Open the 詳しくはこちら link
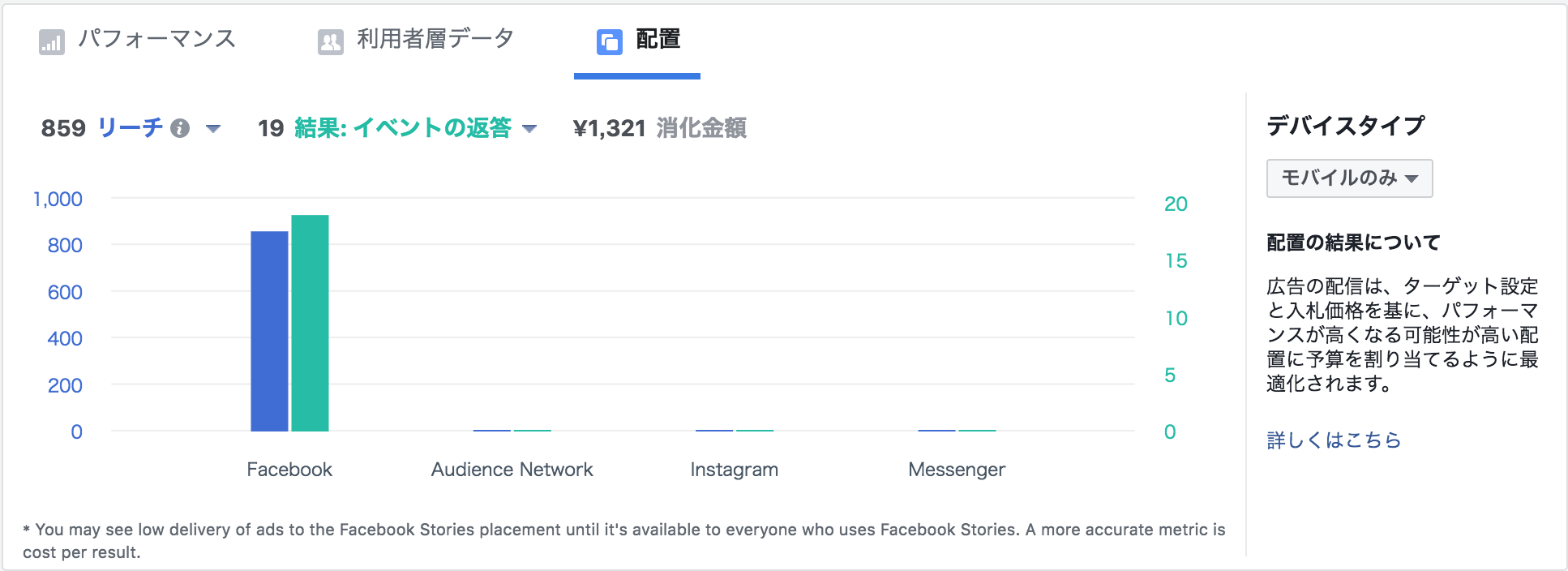The image size is (1568, 571). coord(1334,440)
